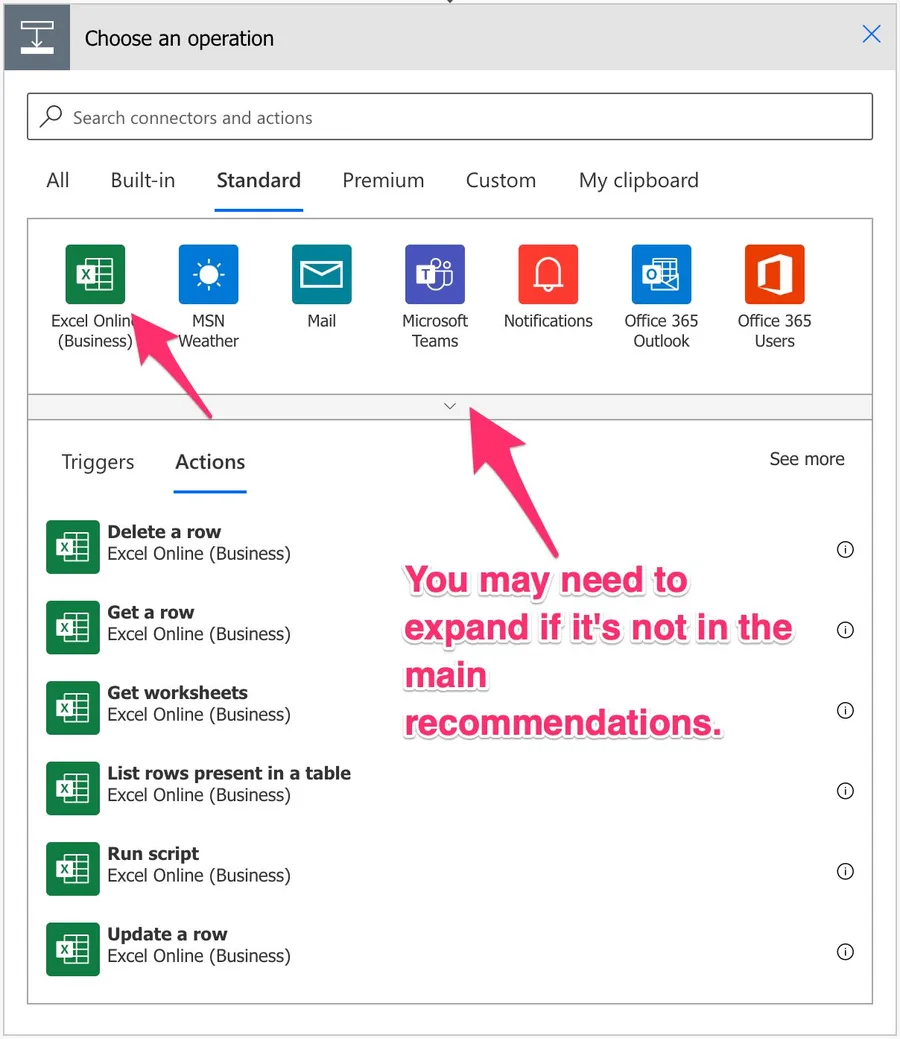
Task: Click the Search connectors and actions field
Action: [450, 117]
